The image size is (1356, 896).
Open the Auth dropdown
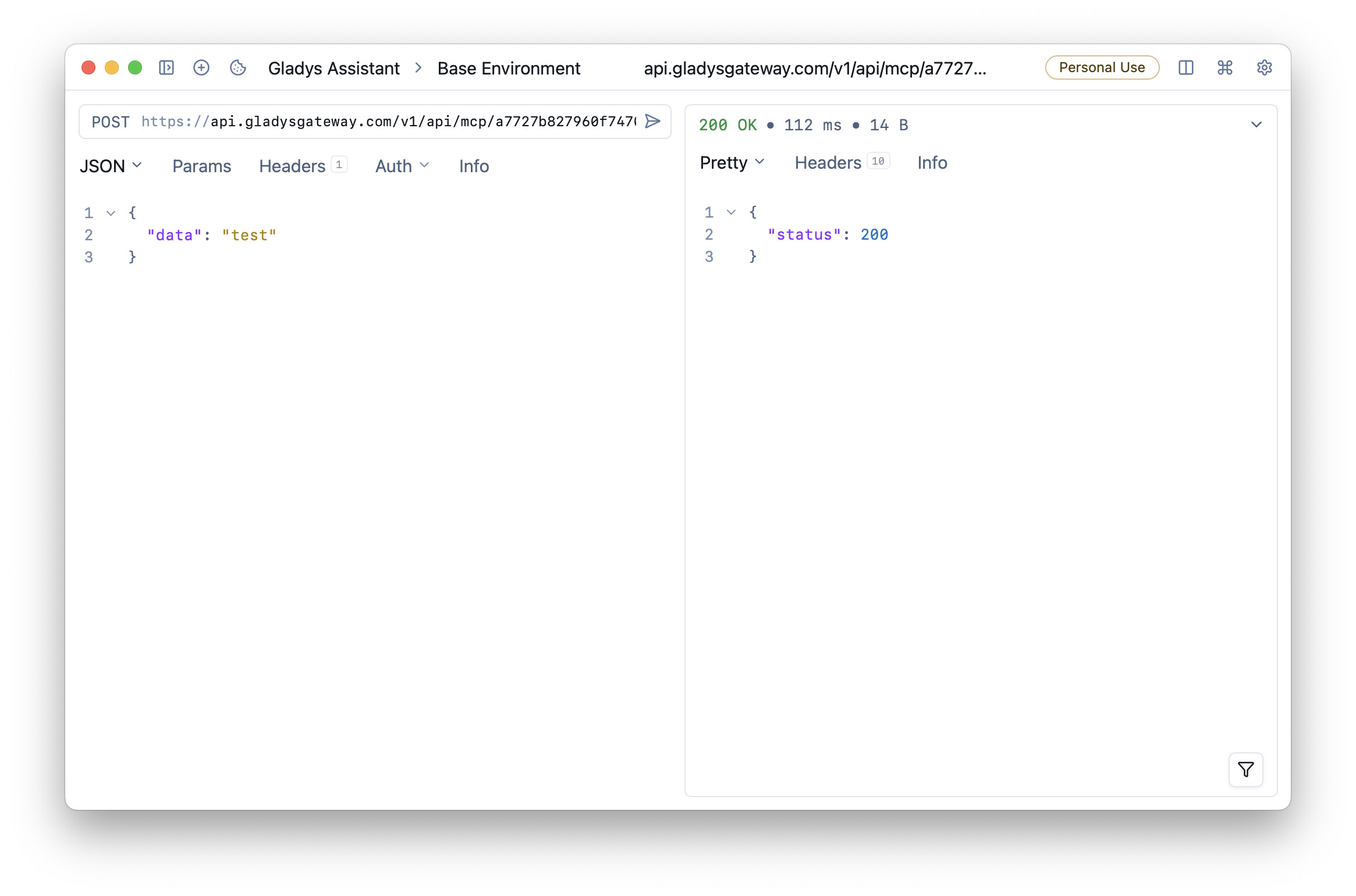coord(402,166)
